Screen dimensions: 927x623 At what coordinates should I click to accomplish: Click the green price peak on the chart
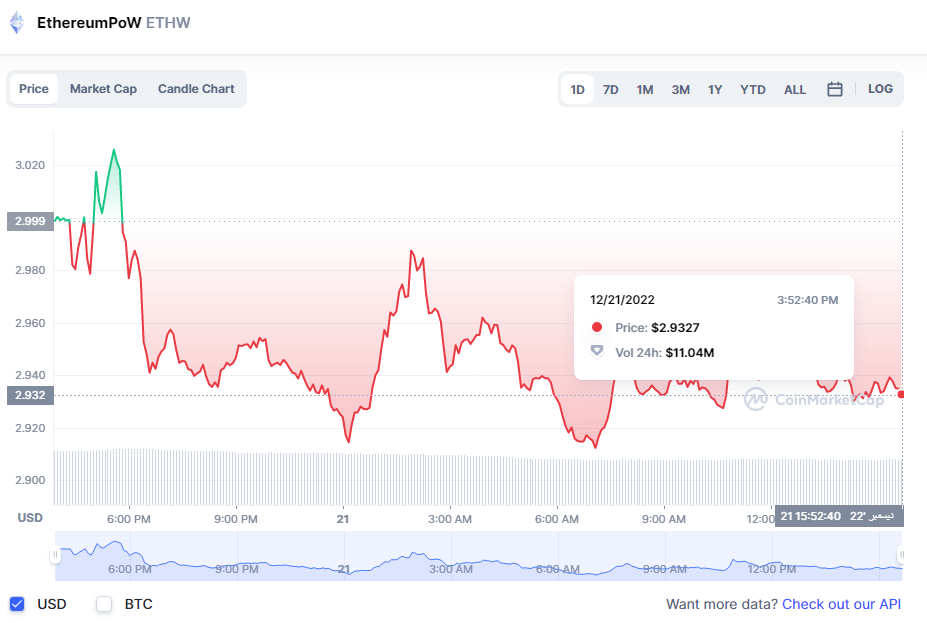(114, 150)
